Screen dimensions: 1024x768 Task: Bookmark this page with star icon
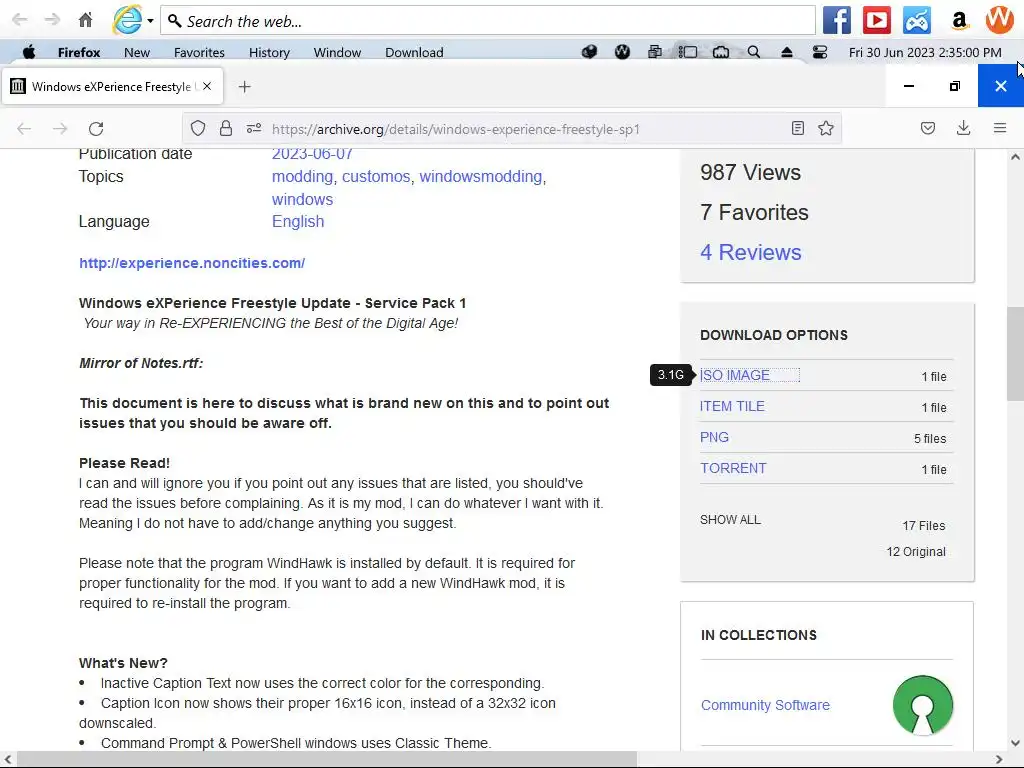[826, 129]
